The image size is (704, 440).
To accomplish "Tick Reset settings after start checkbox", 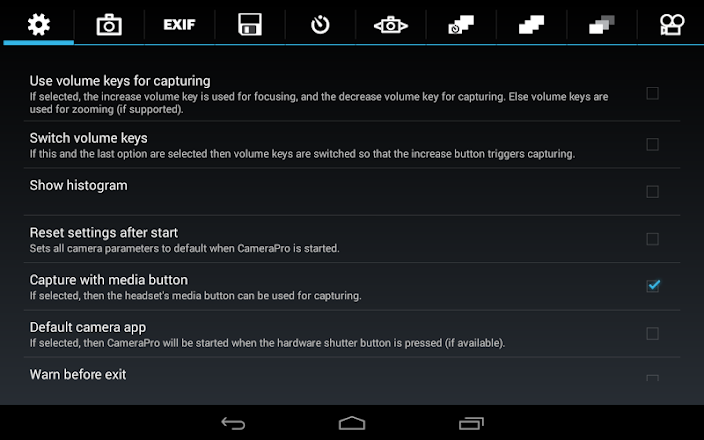I will click(x=652, y=239).
